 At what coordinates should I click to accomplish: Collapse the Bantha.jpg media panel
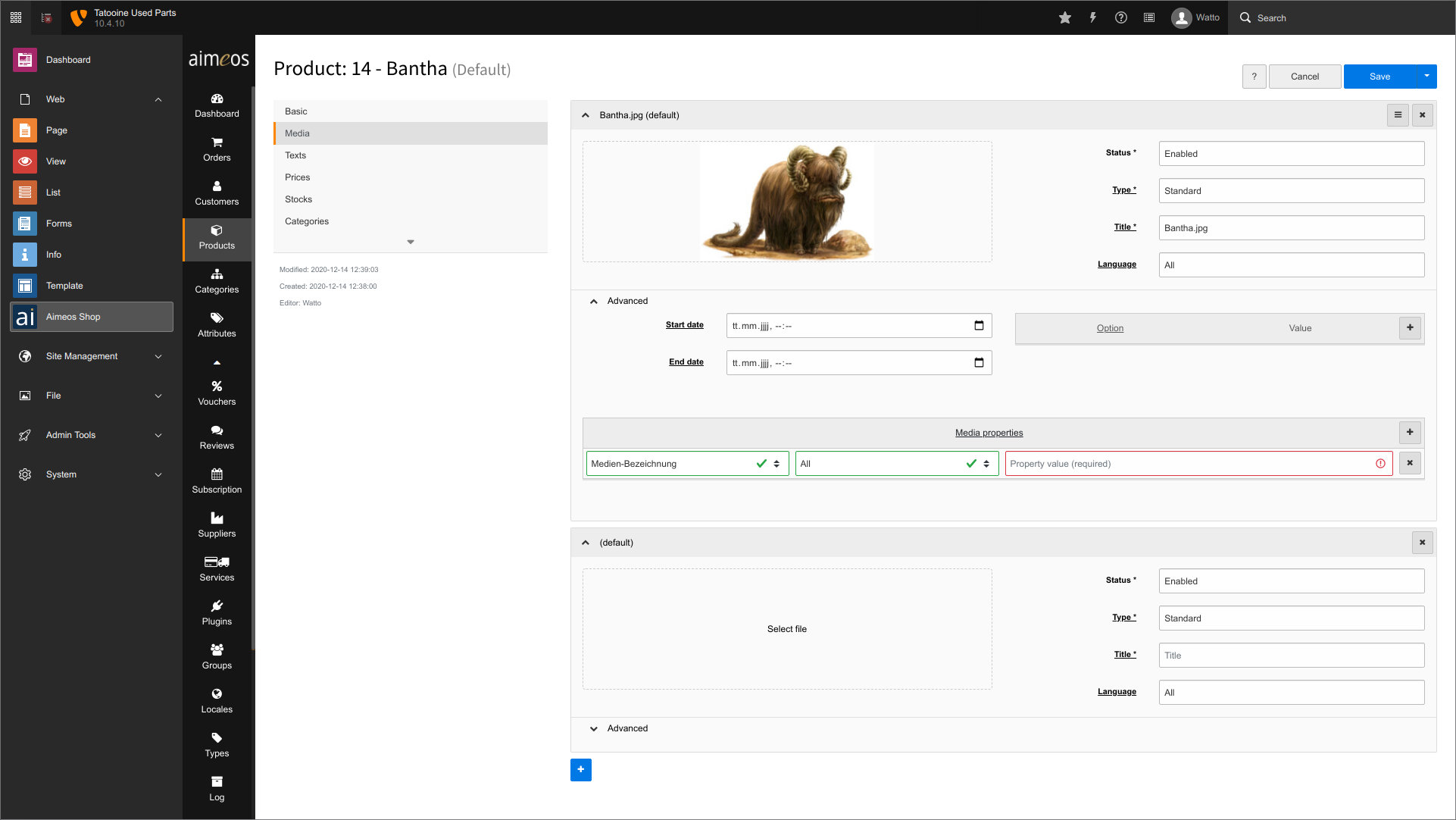point(586,115)
